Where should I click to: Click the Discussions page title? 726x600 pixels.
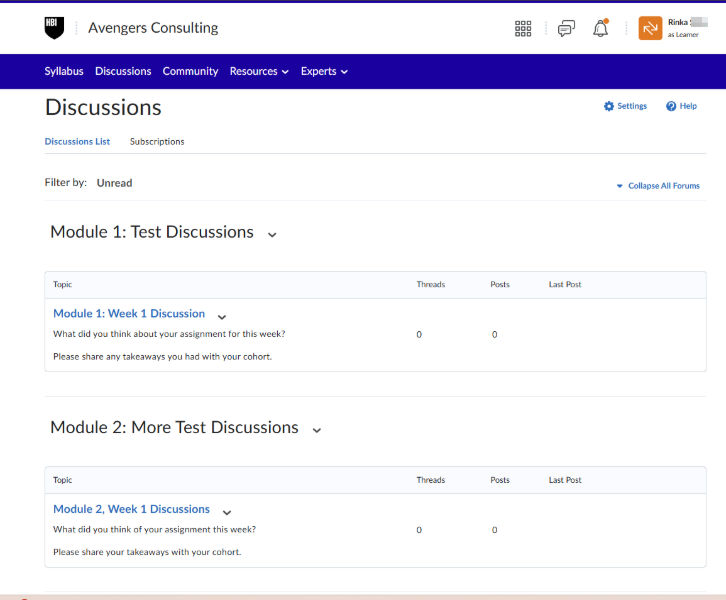click(103, 107)
